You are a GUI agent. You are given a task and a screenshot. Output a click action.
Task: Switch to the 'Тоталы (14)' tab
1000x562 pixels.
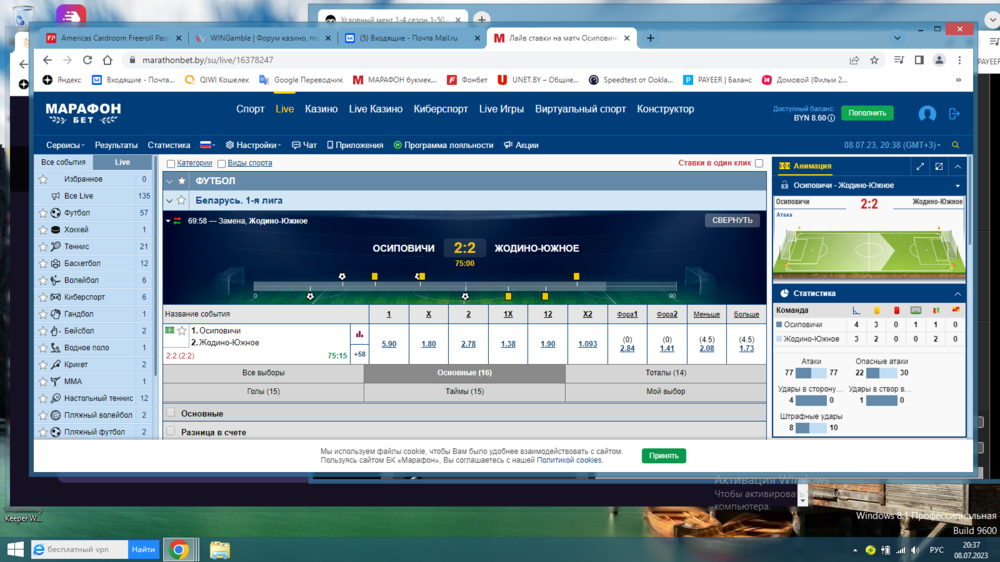click(665, 373)
